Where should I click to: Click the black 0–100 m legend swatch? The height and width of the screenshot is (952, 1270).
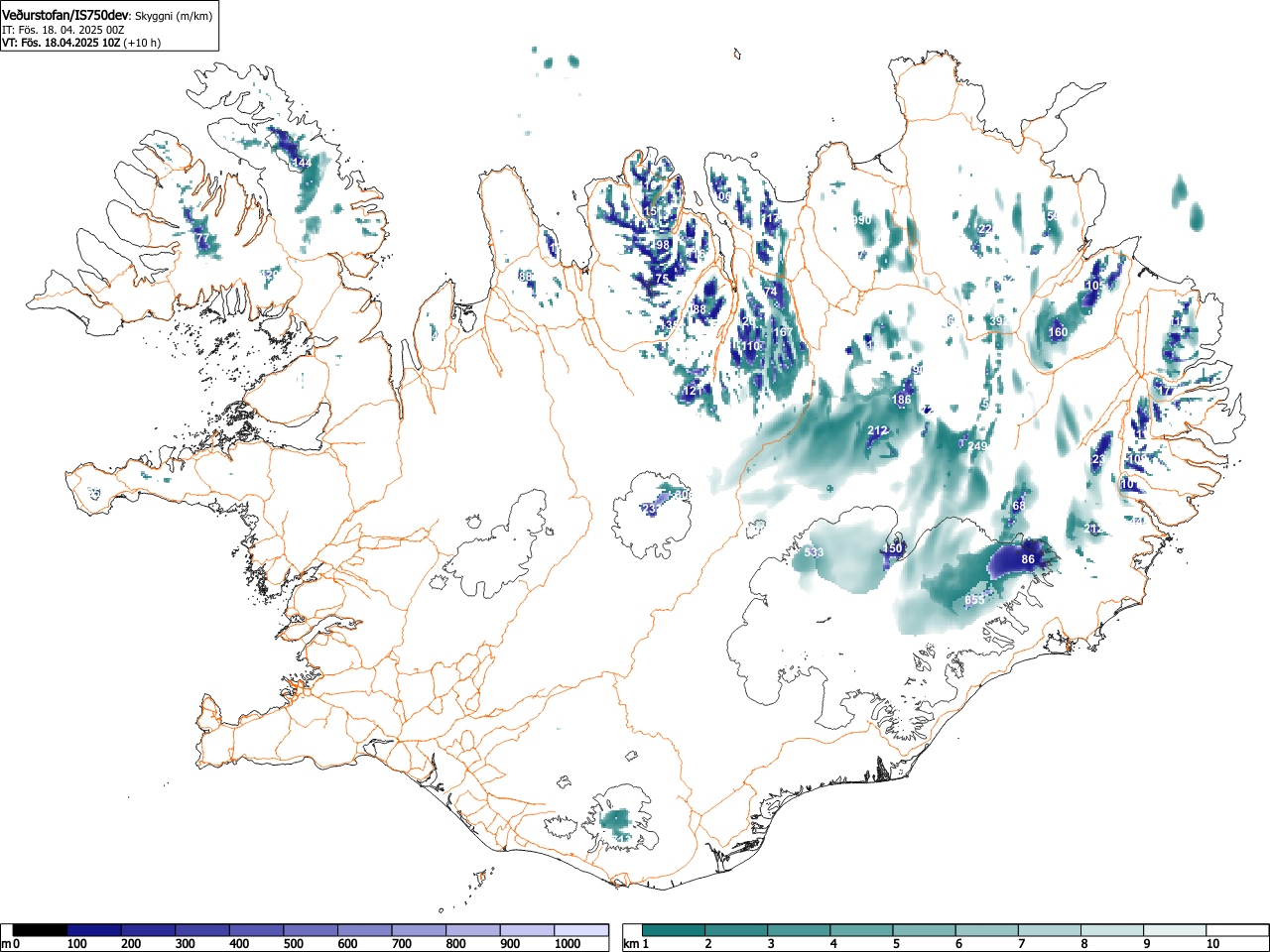(41, 930)
